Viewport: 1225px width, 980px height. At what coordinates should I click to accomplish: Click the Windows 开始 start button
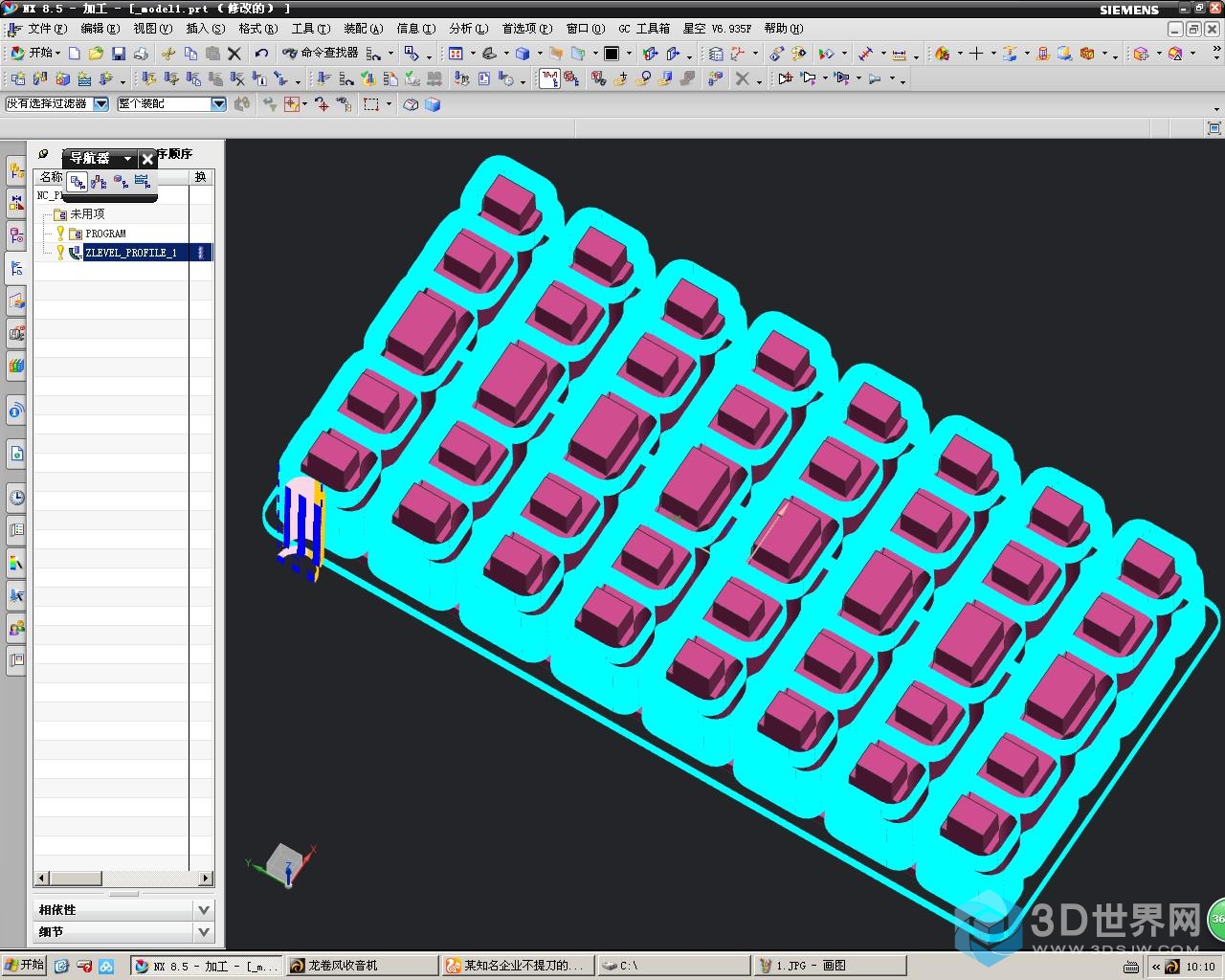pos(24,966)
